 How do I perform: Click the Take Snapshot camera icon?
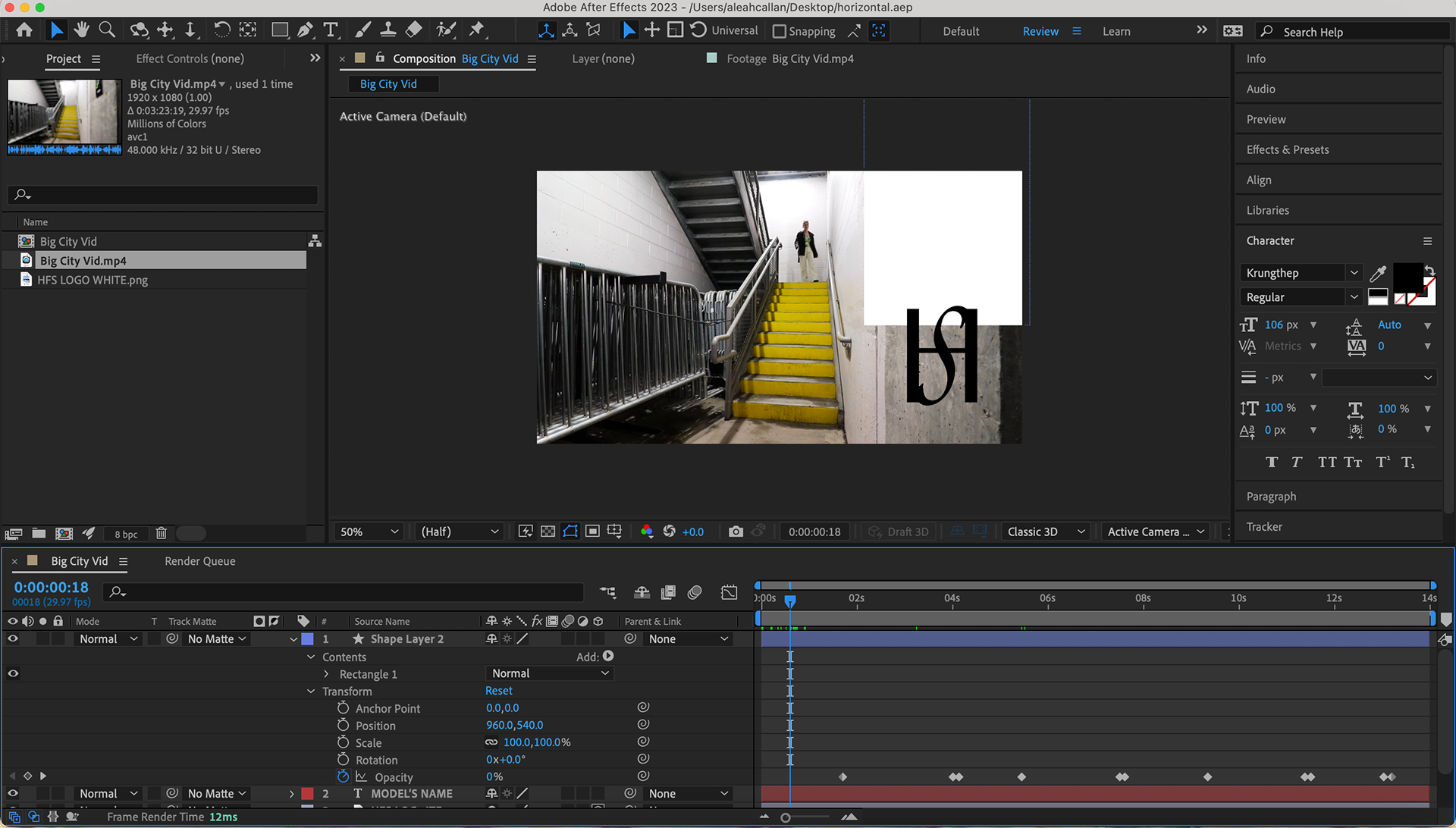[736, 532]
